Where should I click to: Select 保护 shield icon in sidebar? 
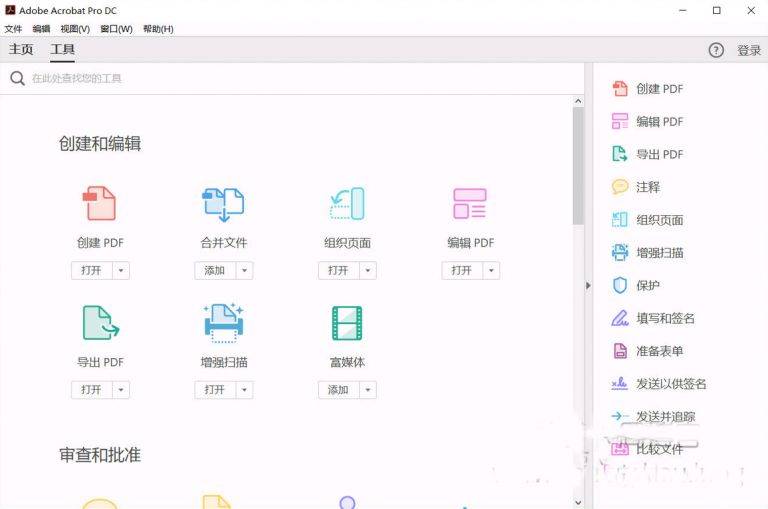click(620, 285)
